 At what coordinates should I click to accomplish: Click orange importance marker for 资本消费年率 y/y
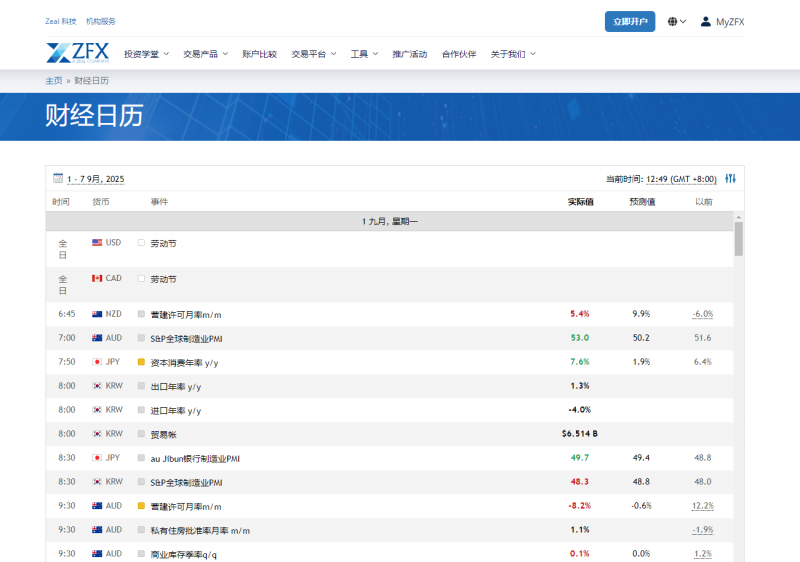pyautogui.click(x=142, y=362)
